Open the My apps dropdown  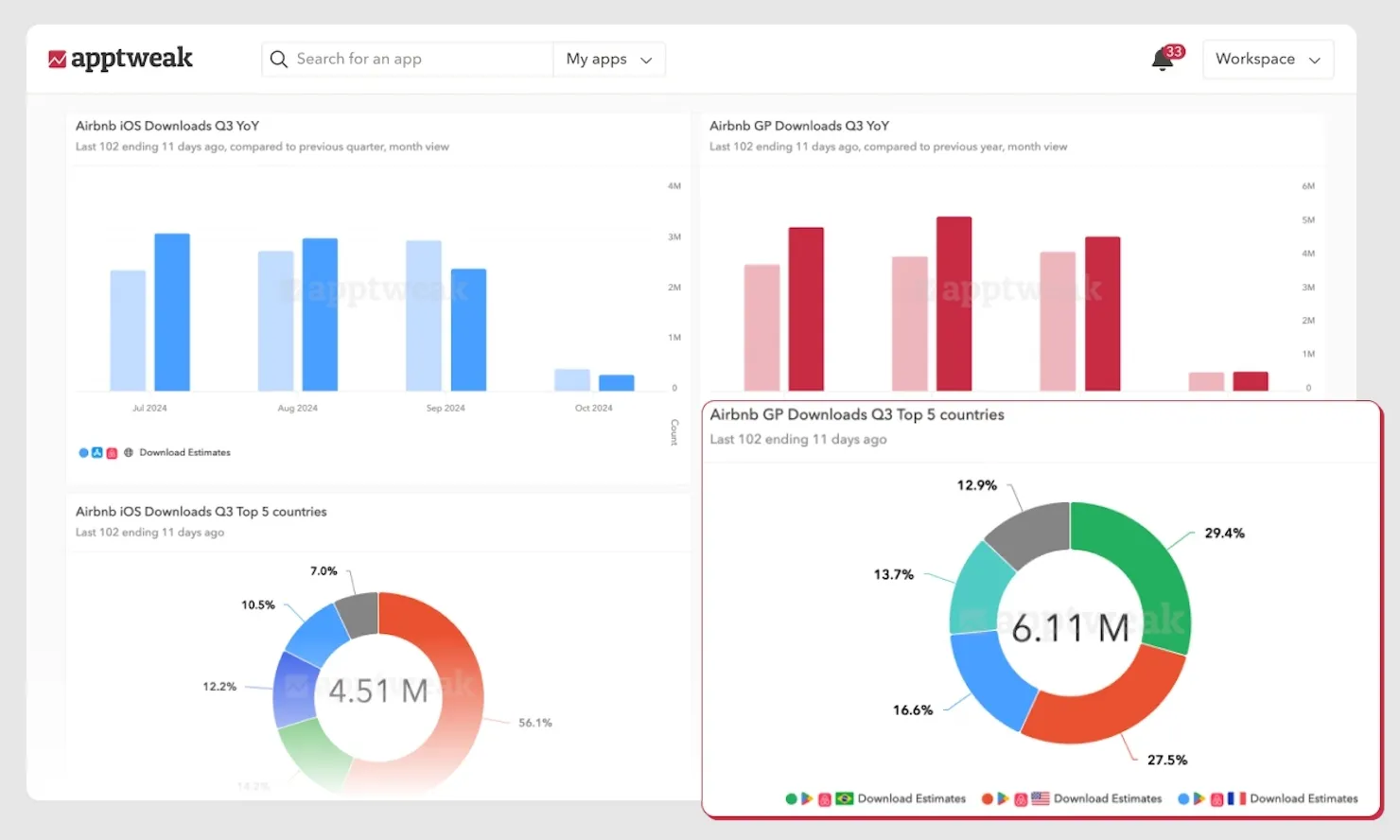pyautogui.click(x=609, y=59)
